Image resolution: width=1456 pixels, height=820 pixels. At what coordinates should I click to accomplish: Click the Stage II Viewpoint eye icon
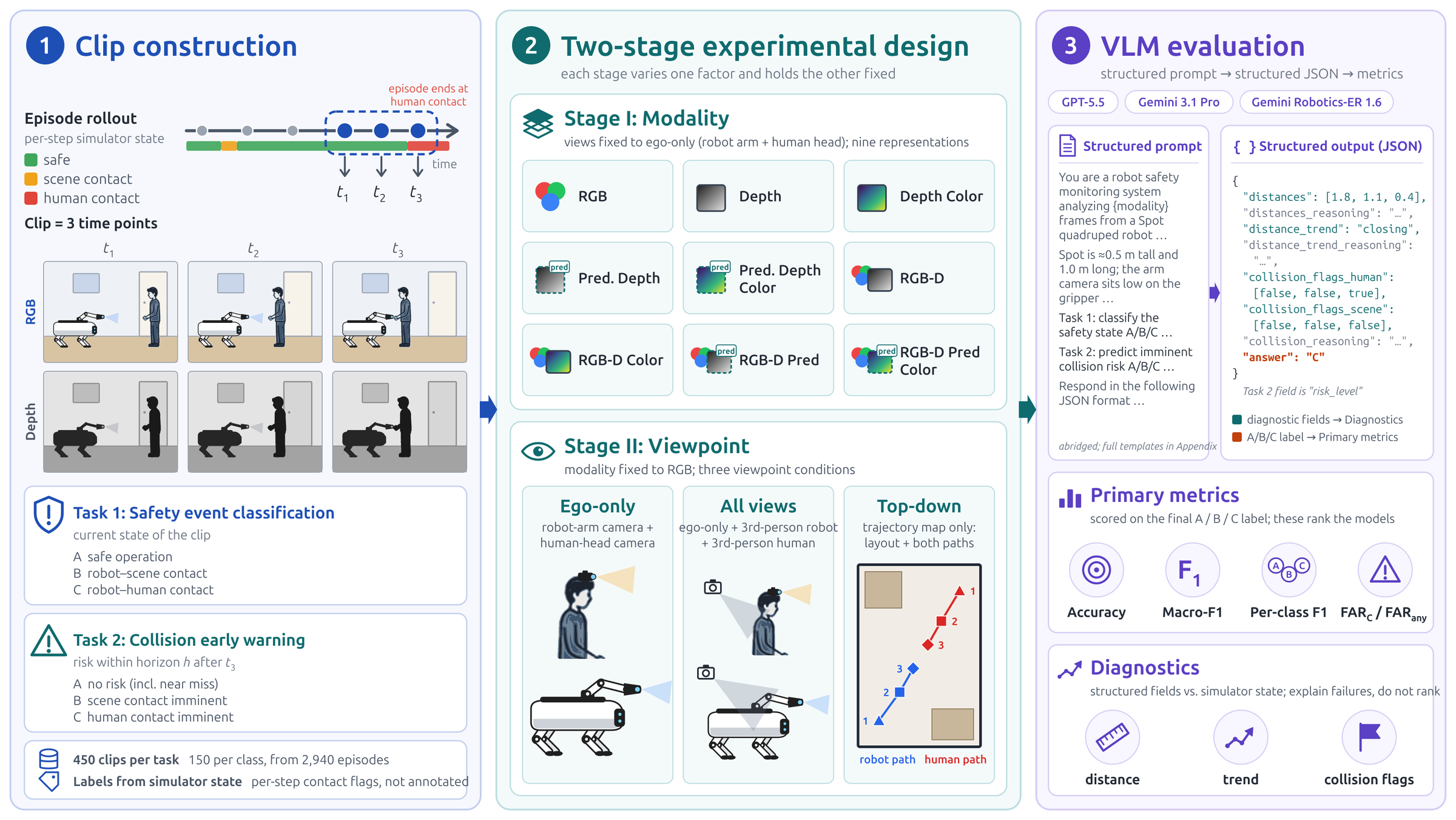[538, 451]
